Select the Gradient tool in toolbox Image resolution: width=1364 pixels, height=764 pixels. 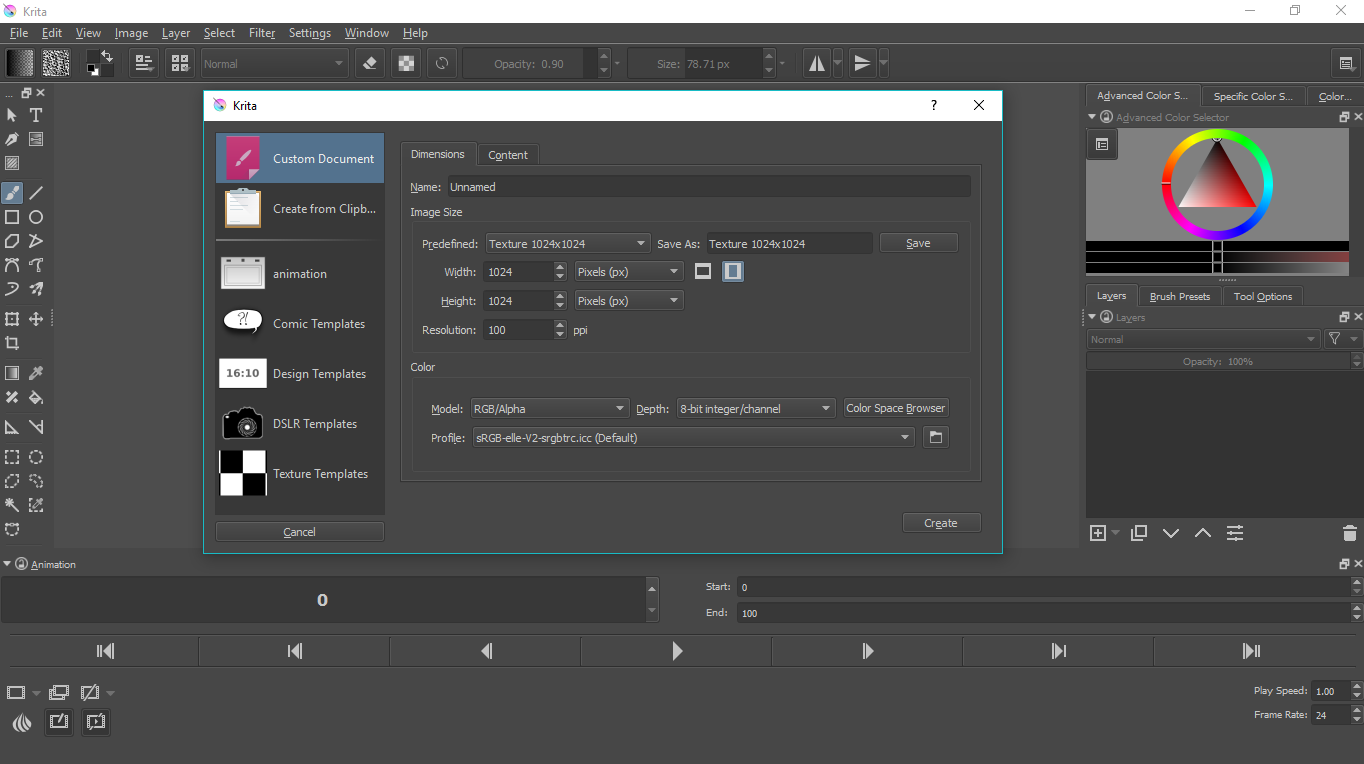pyautogui.click(x=12, y=373)
